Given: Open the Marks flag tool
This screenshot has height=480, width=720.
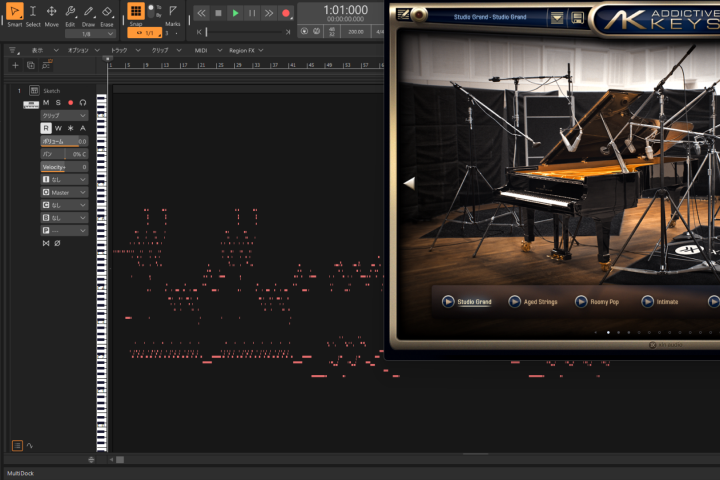Looking at the screenshot, I should pyautogui.click(x=173, y=15).
